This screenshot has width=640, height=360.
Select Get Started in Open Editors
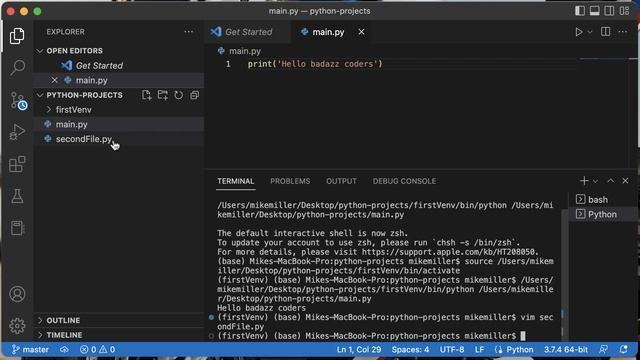coord(119,65)
